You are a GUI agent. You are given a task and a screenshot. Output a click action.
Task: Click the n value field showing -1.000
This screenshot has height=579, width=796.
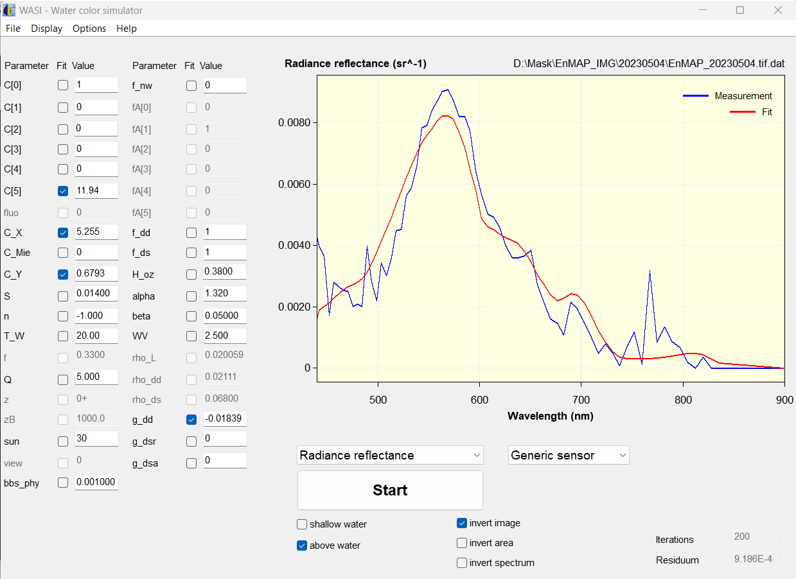(96, 316)
